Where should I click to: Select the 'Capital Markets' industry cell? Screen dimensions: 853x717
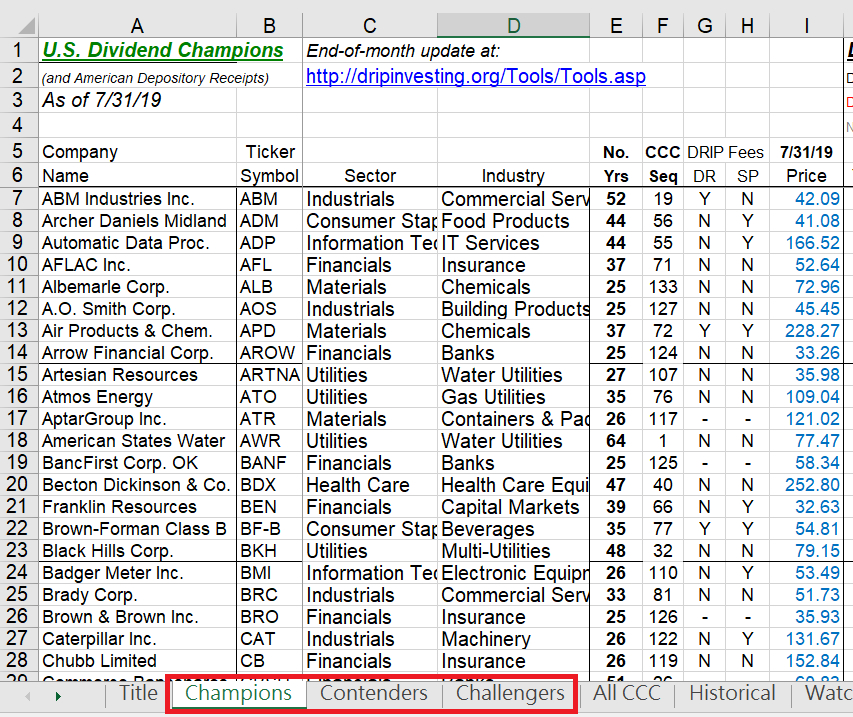[514, 507]
